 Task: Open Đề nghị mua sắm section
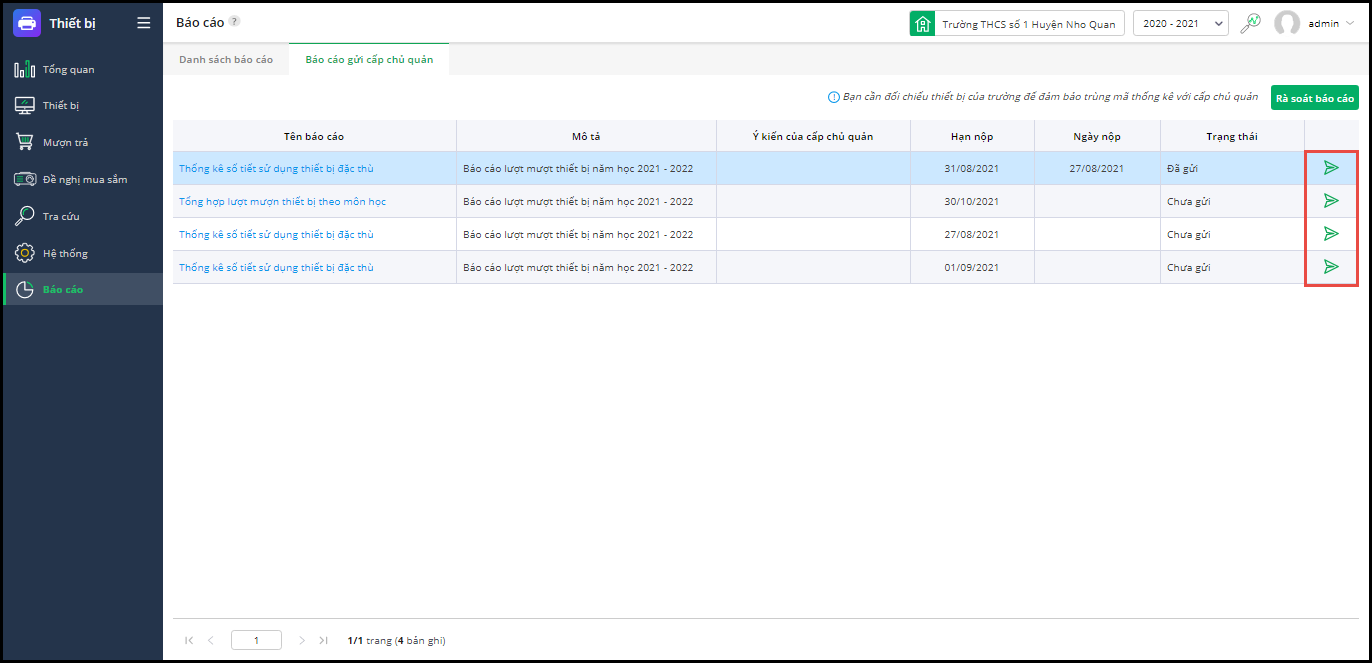click(x=82, y=179)
